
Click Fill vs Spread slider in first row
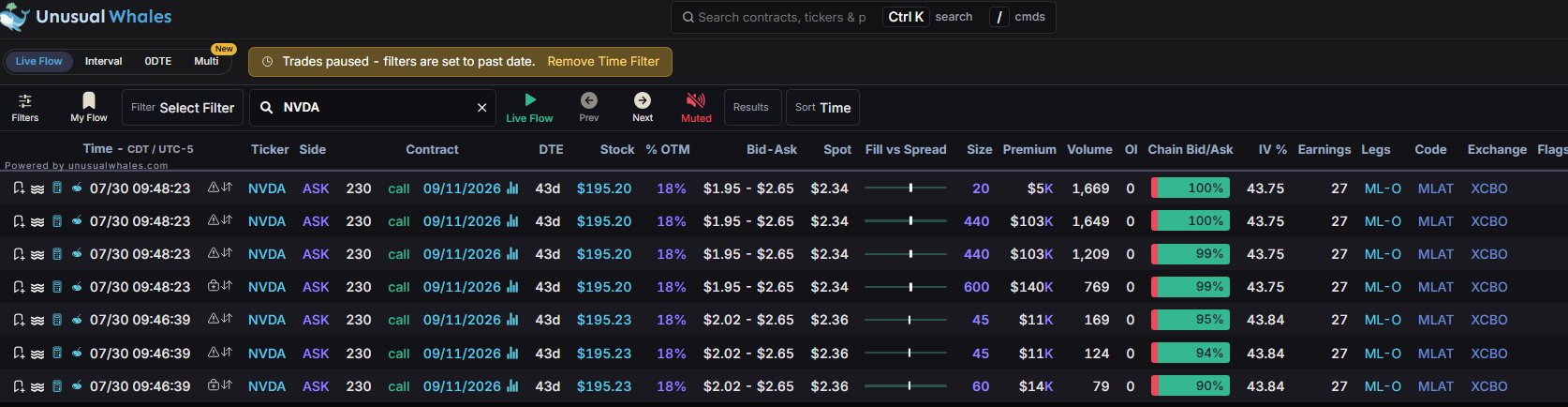pyautogui.click(x=905, y=188)
